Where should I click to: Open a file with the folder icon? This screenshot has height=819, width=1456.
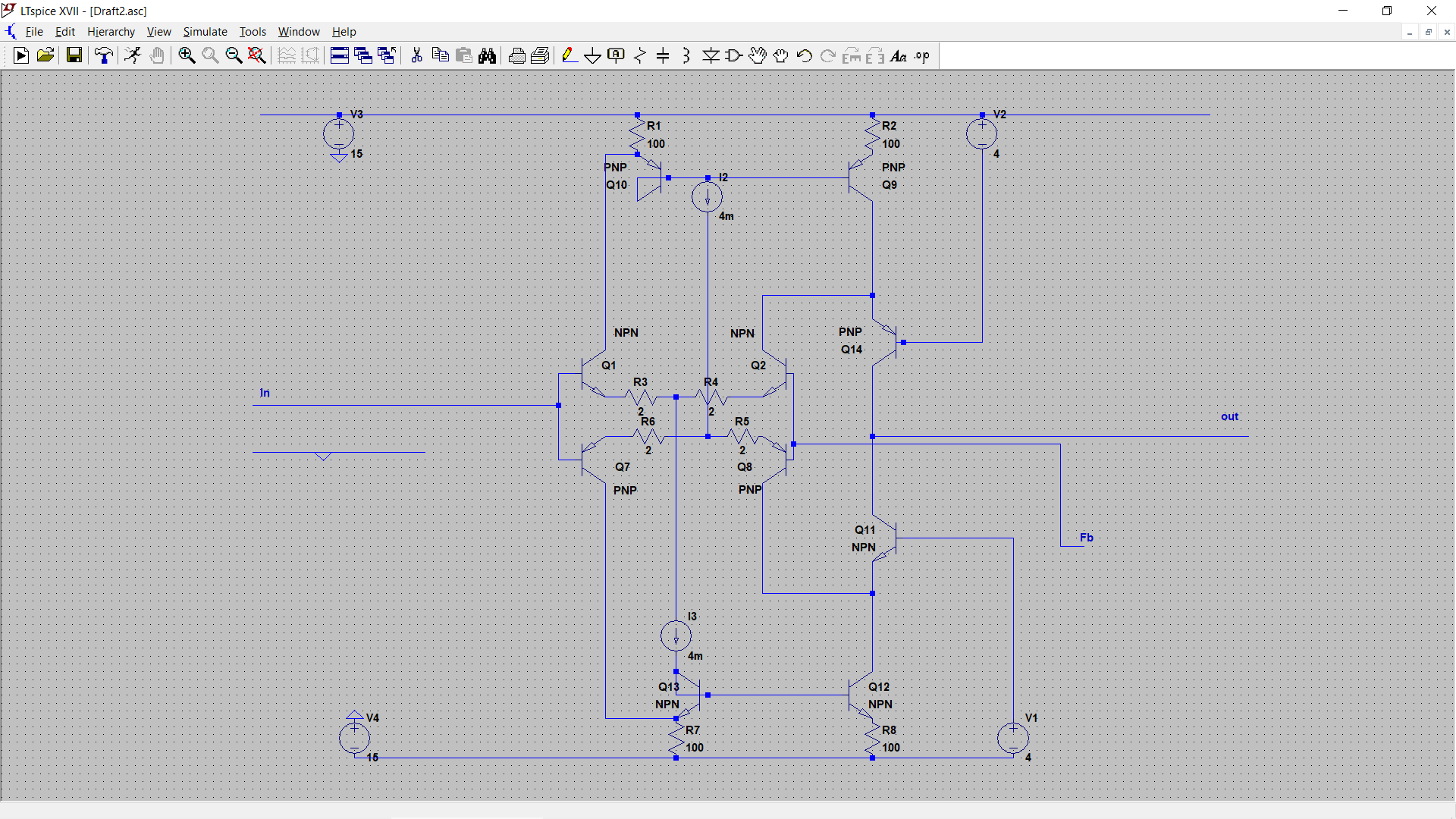point(45,55)
